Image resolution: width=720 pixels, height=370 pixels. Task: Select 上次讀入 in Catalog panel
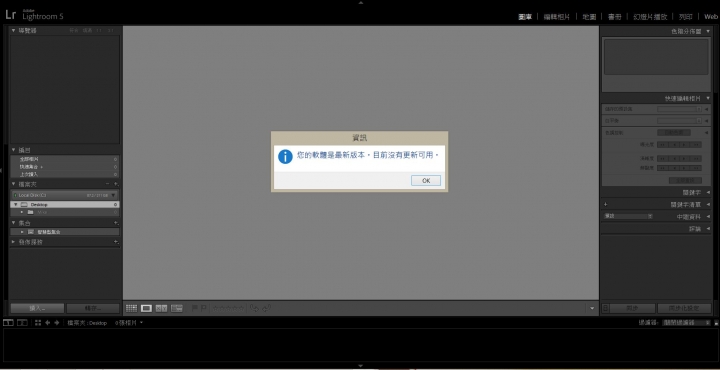click(x=65, y=174)
